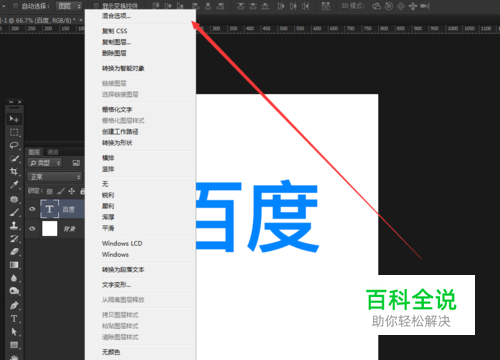Viewport: 500px width, 360px height.
Task: Click the 3D slide mode icon
Action: click(413, 6)
